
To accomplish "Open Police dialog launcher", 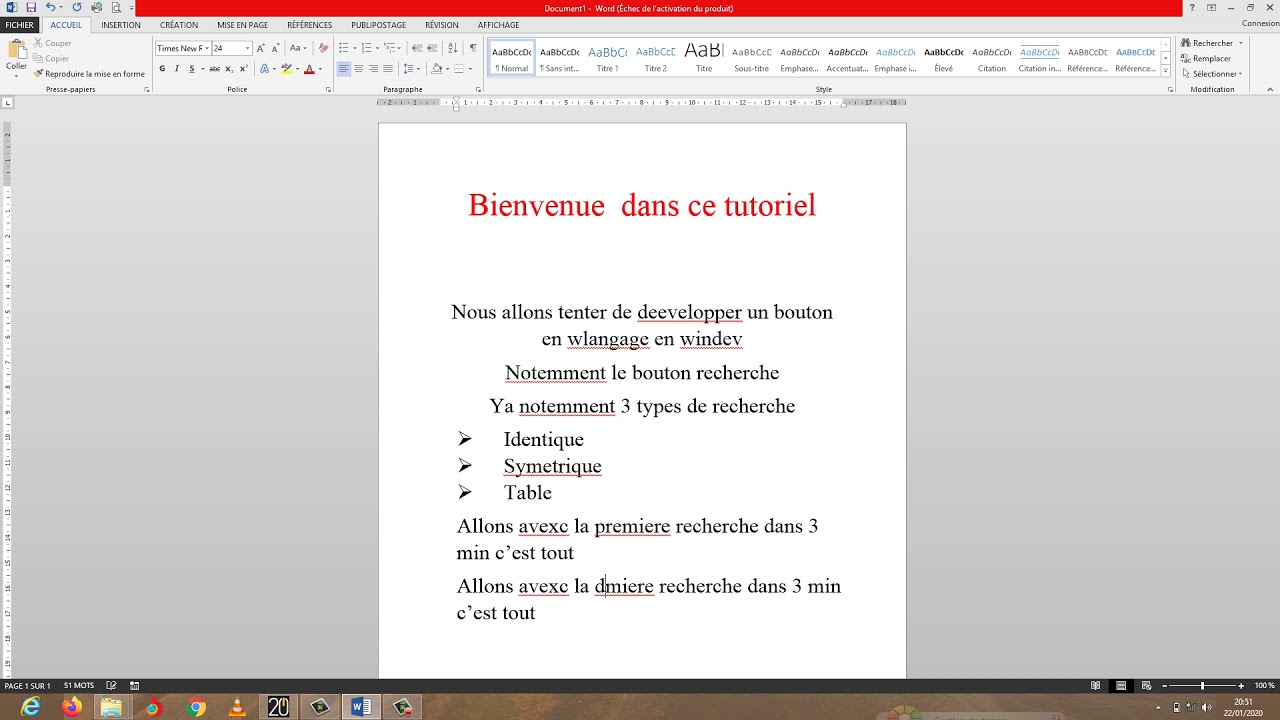I will [329, 90].
